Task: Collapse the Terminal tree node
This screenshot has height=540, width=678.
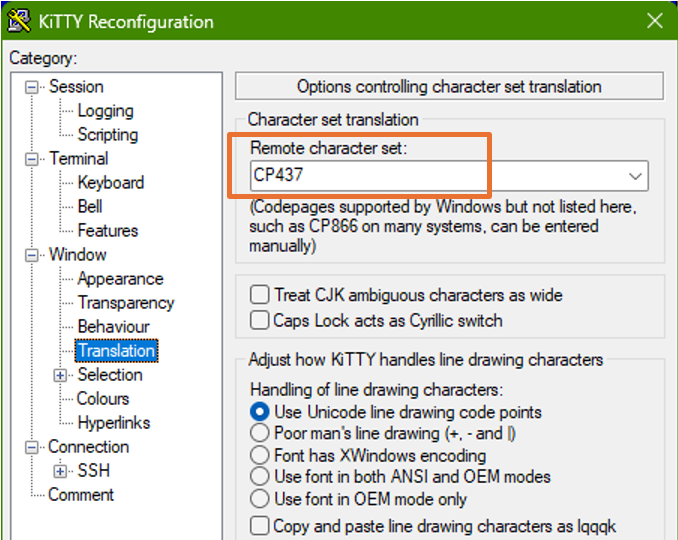Action: (x=34, y=159)
